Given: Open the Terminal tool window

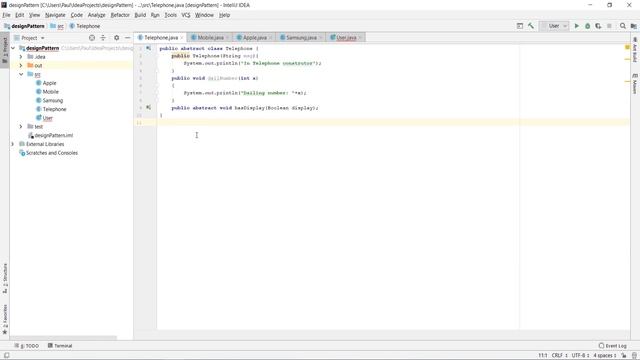Looking at the screenshot, I should (60, 346).
